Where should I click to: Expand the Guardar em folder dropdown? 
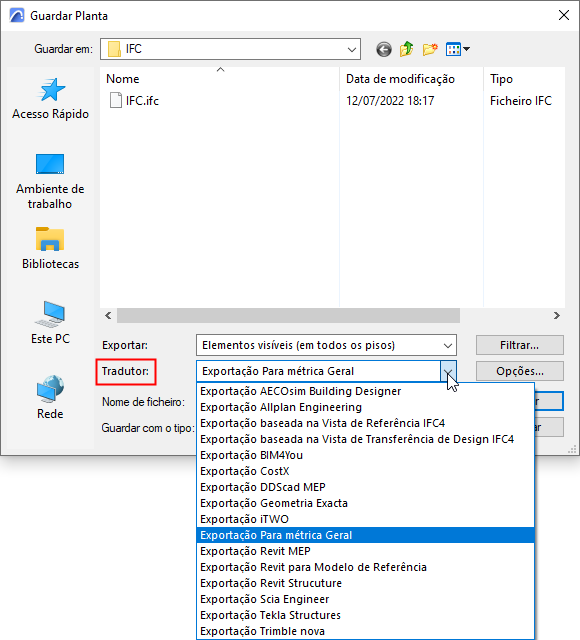coord(351,49)
